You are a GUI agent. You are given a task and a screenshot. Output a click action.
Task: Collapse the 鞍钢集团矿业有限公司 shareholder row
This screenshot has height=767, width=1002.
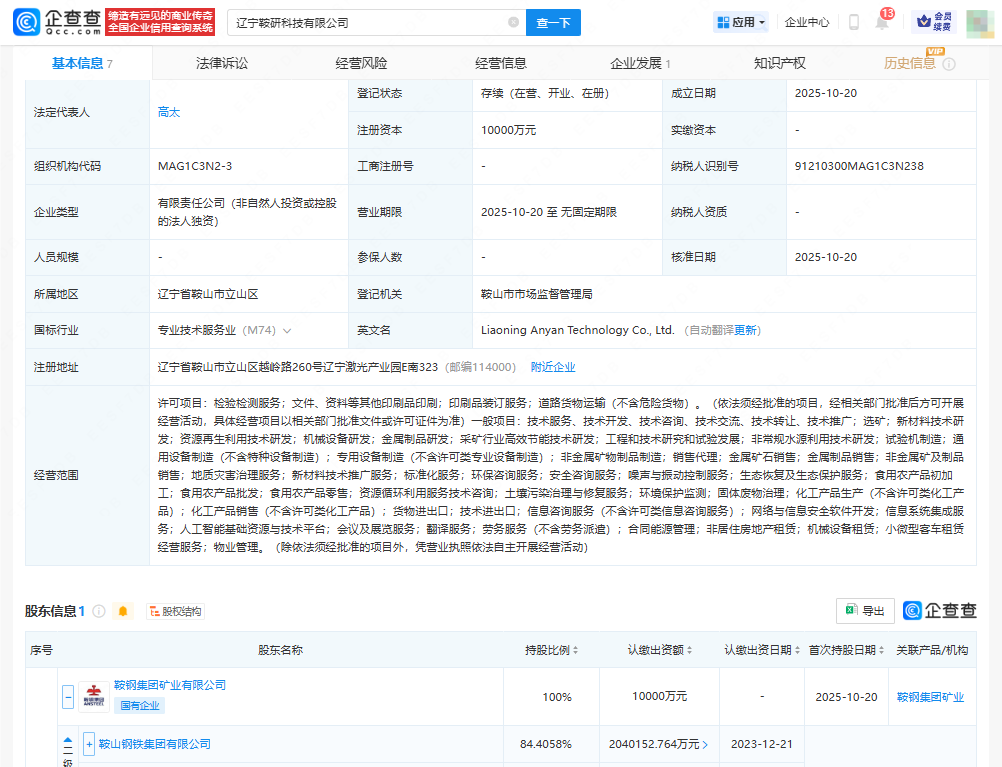68,696
